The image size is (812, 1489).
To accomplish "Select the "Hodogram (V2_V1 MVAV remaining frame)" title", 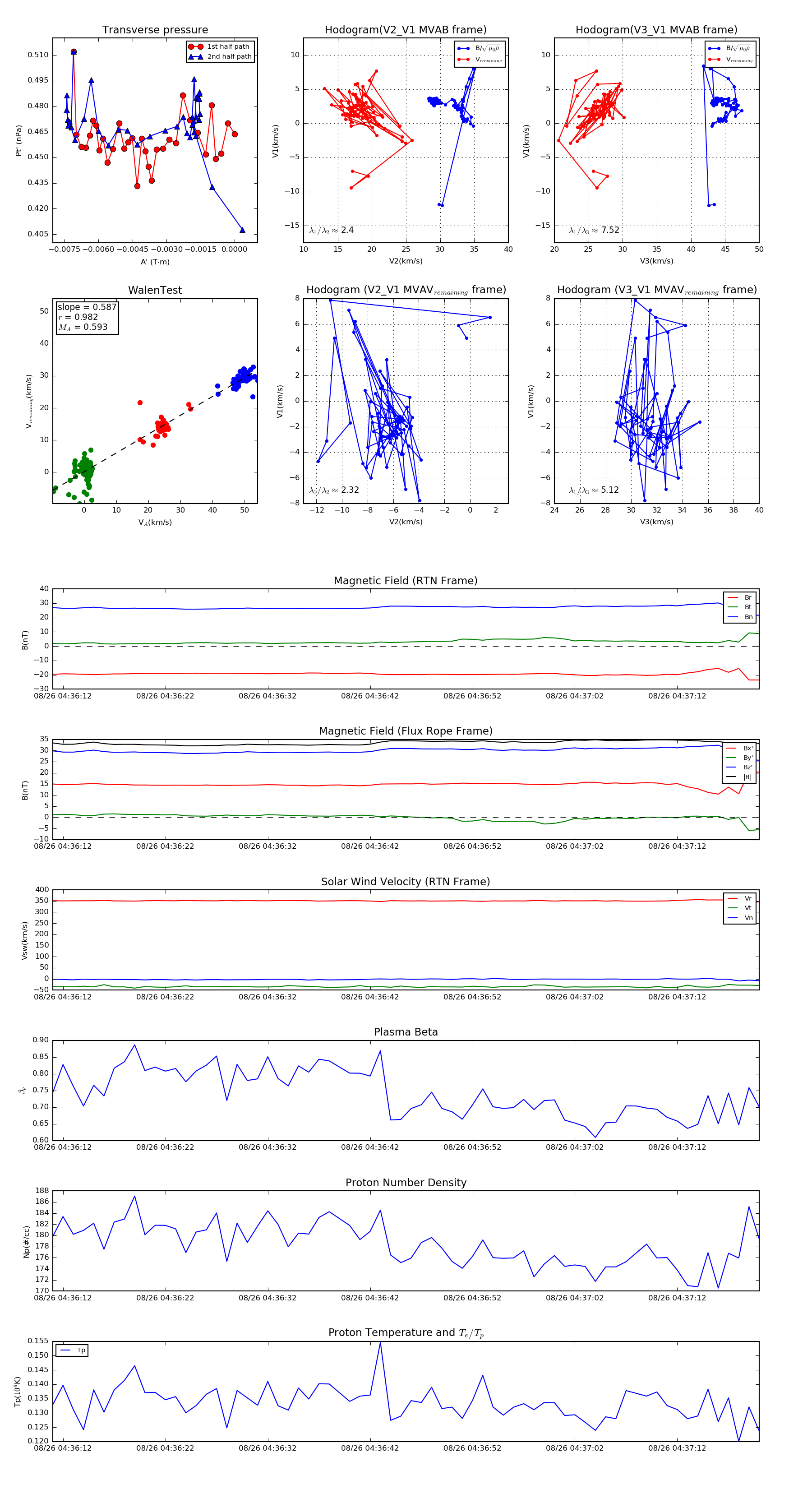I will point(406,290).
